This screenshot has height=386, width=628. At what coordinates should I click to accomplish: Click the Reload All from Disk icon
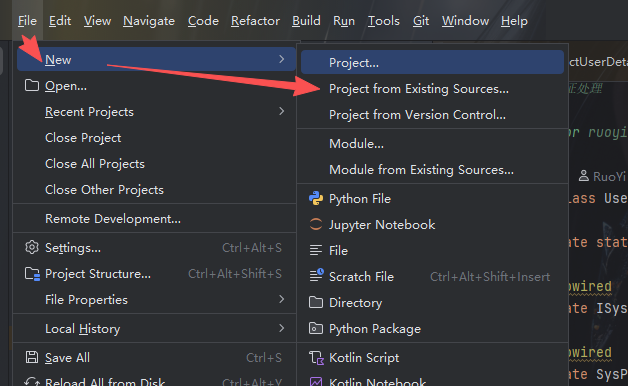tap(32, 382)
